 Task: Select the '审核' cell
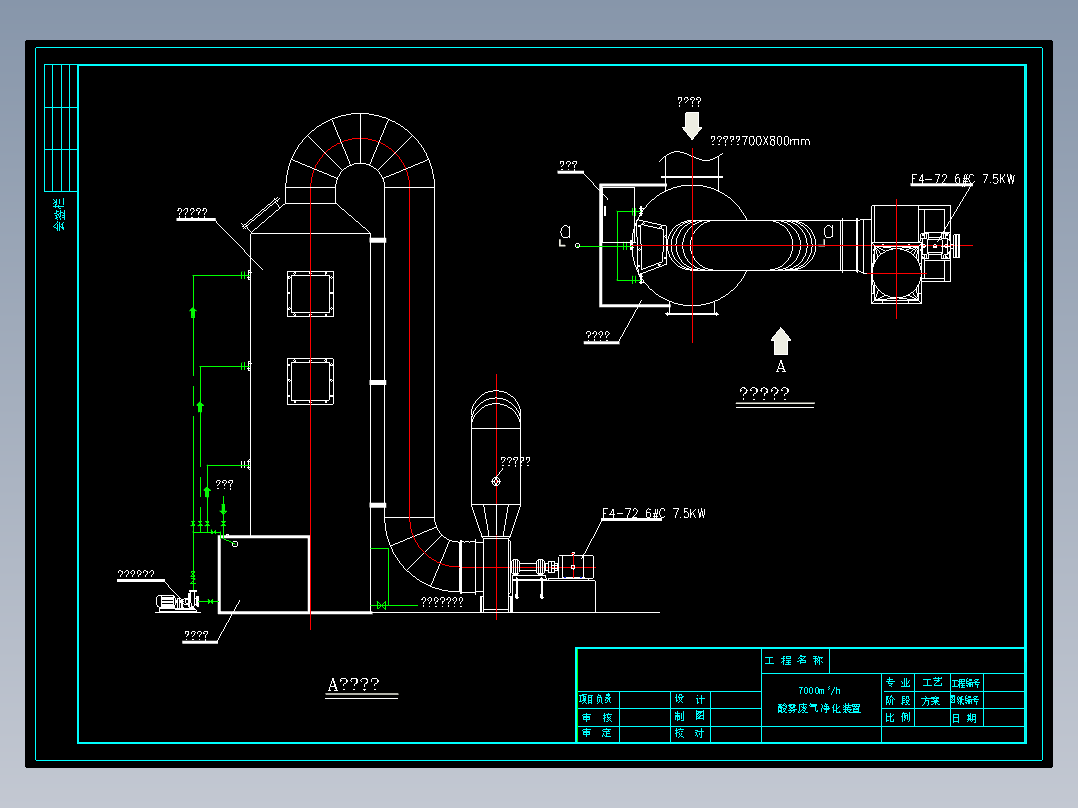click(597, 717)
